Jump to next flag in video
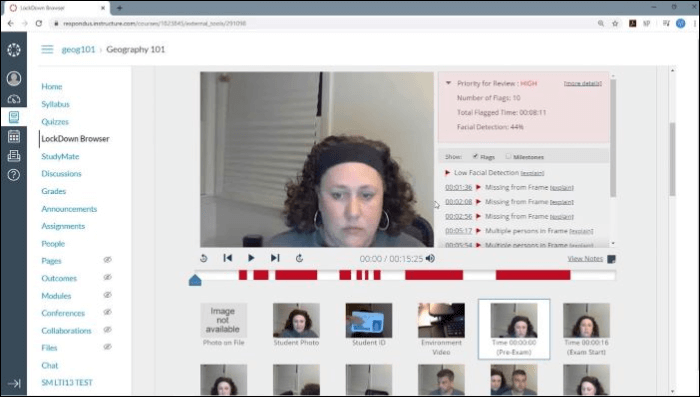 275,258
